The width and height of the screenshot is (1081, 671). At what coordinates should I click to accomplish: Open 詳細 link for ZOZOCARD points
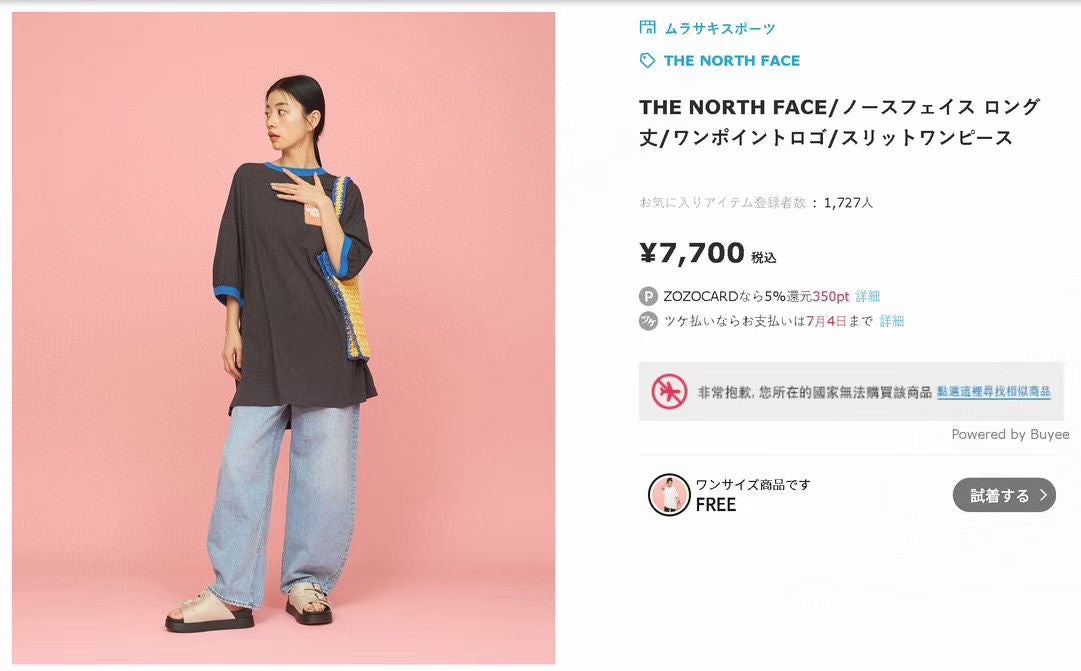click(867, 297)
